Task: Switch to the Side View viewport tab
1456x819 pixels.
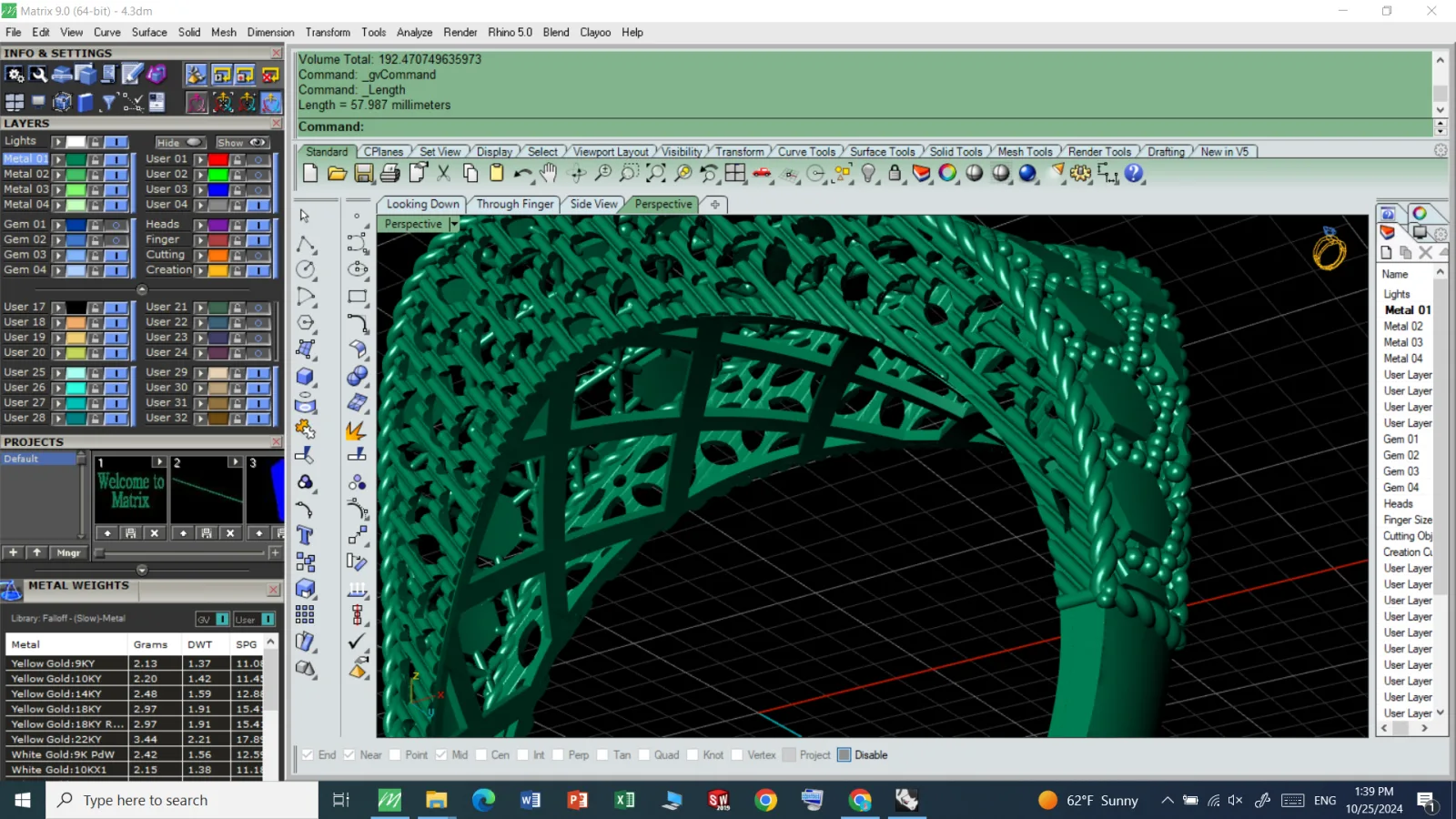Action: click(593, 204)
